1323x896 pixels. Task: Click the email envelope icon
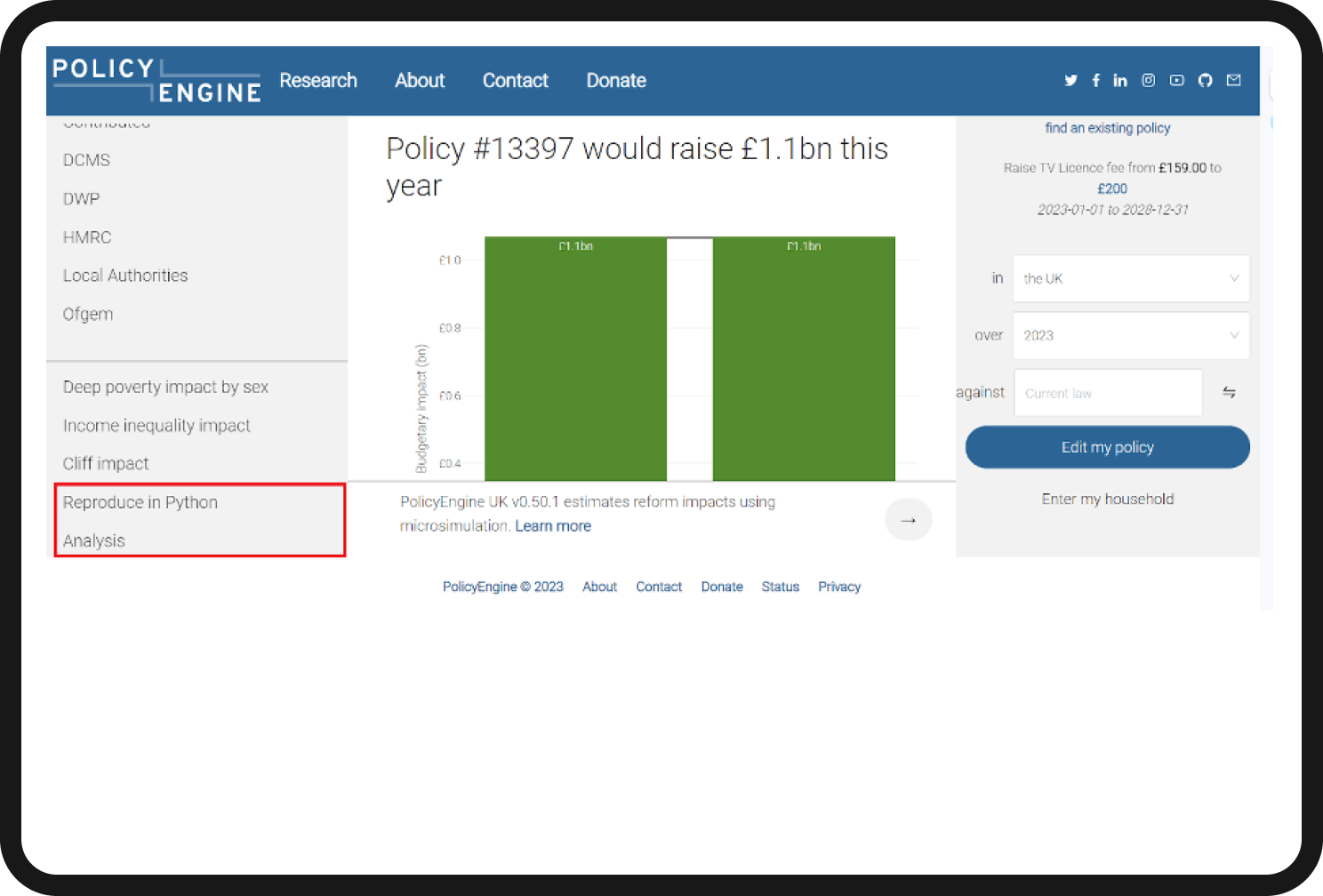tap(1233, 80)
